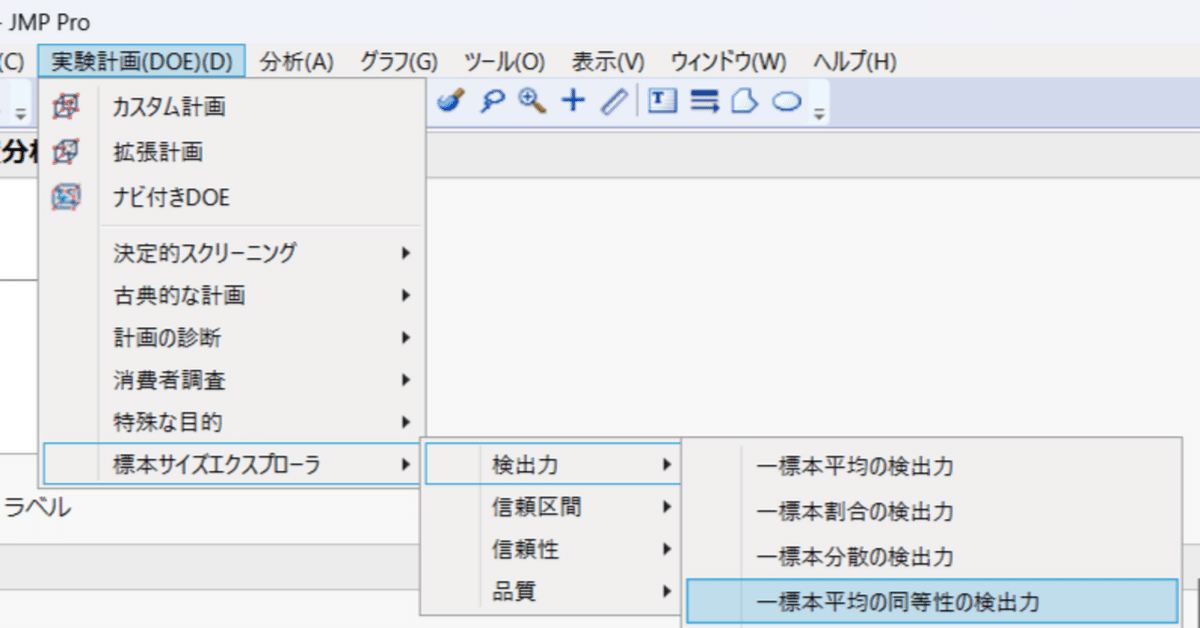Click the ナビ付きDOE cube icon
This screenshot has width=1200, height=628.
[x=67, y=197]
